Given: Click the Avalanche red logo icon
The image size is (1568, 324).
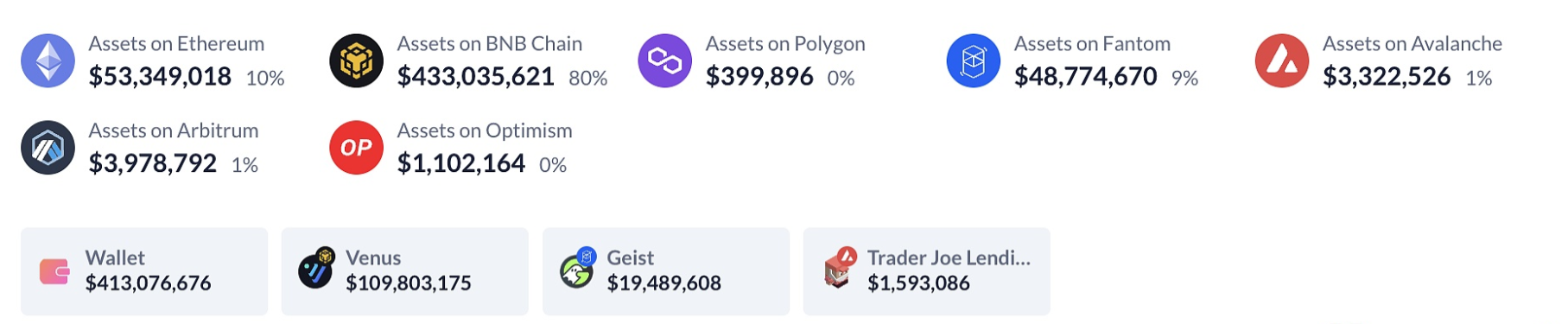Looking at the screenshot, I should tap(1282, 60).
